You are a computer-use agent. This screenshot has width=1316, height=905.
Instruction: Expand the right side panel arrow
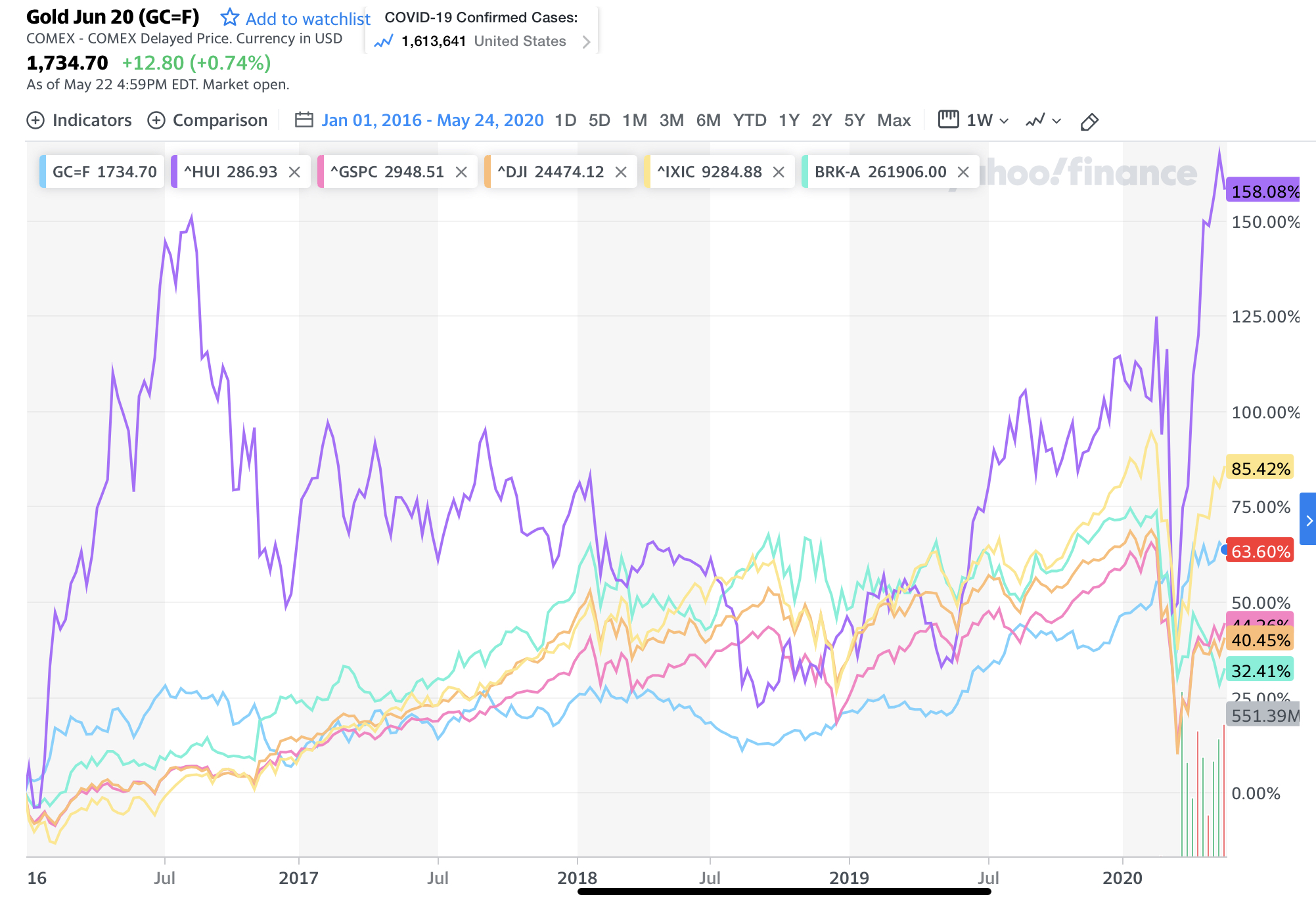[1309, 520]
